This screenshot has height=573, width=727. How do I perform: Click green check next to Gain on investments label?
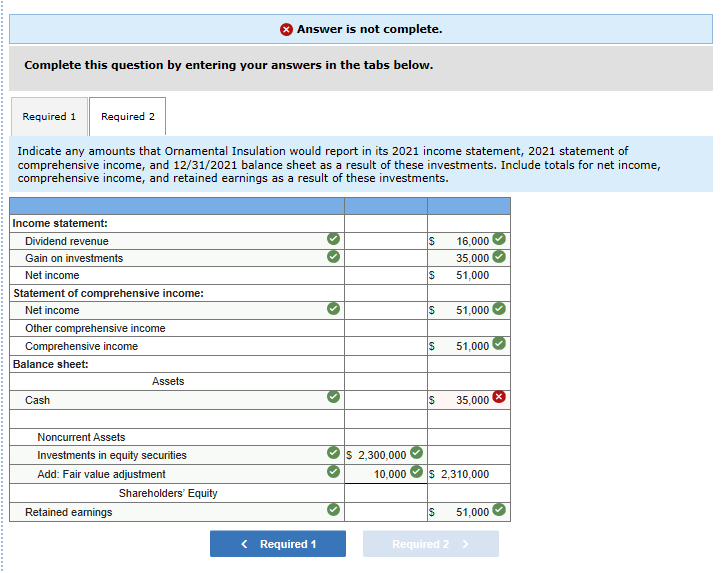333,256
